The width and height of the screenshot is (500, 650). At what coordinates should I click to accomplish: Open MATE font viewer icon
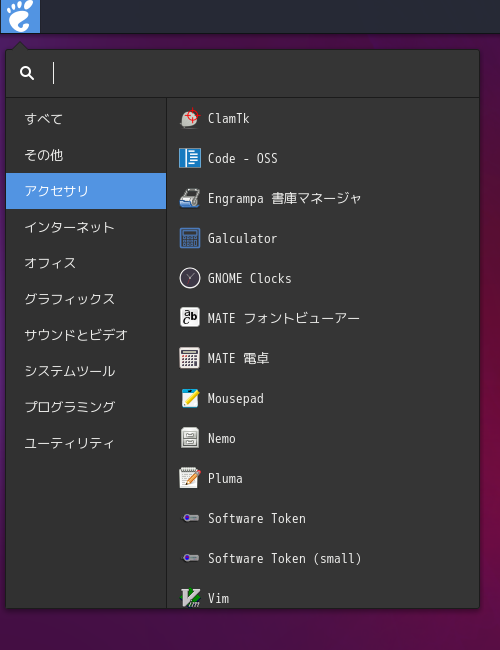coord(190,318)
